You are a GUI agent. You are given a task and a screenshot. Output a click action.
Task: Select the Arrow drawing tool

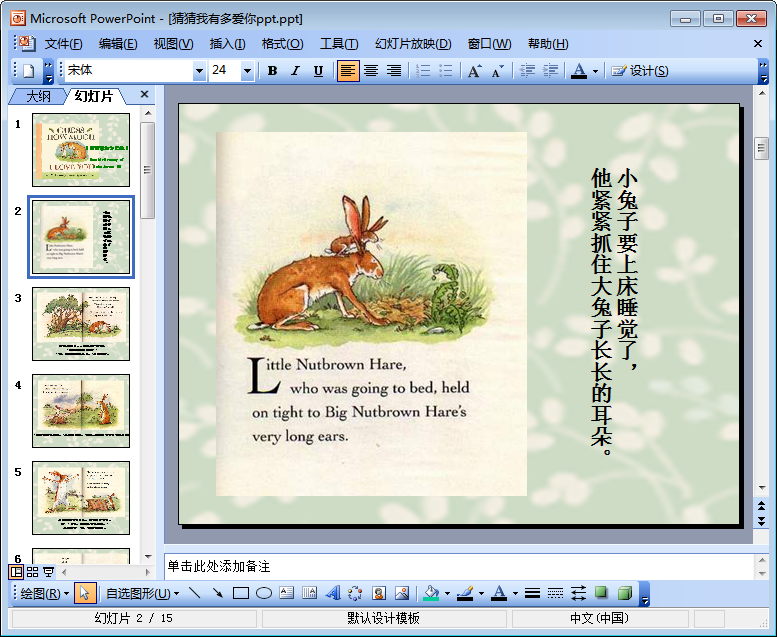218,593
